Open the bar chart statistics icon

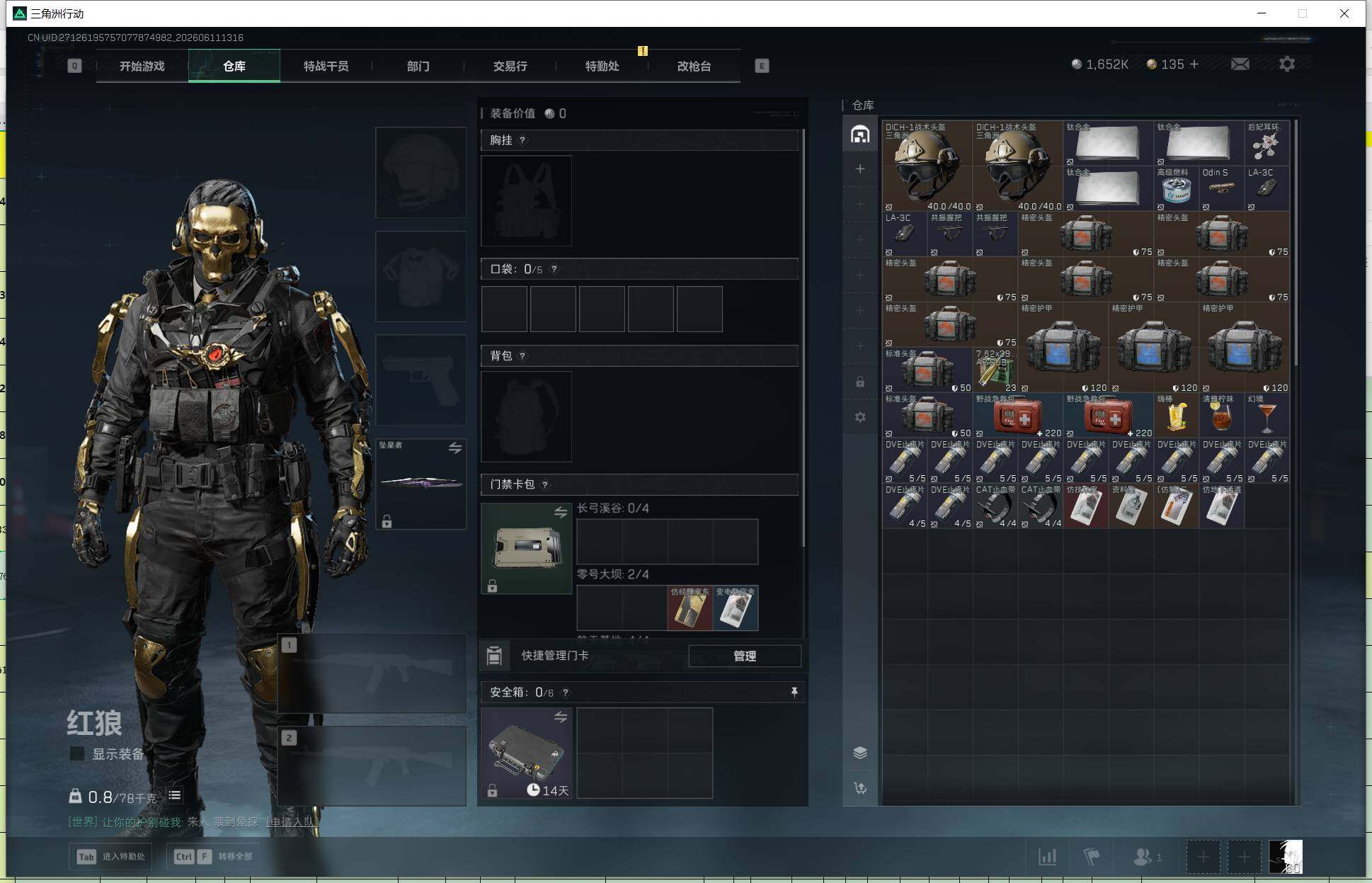(1048, 857)
